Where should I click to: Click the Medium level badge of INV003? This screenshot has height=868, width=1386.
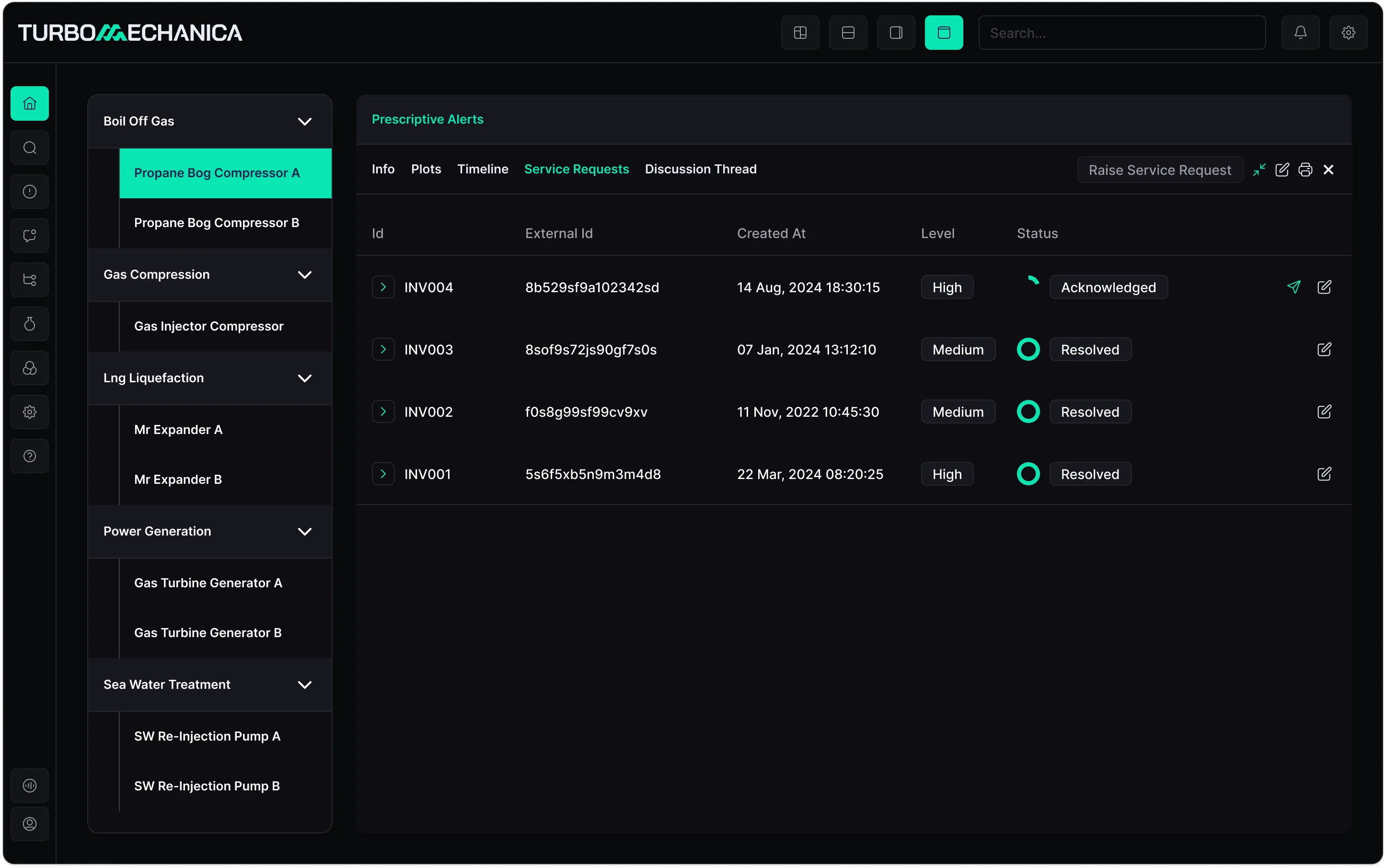[x=958, y=349]
